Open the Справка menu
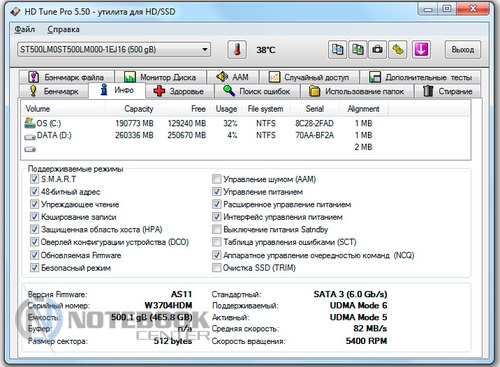This screenshot has width=500, height=367. [x=63, y=29]
